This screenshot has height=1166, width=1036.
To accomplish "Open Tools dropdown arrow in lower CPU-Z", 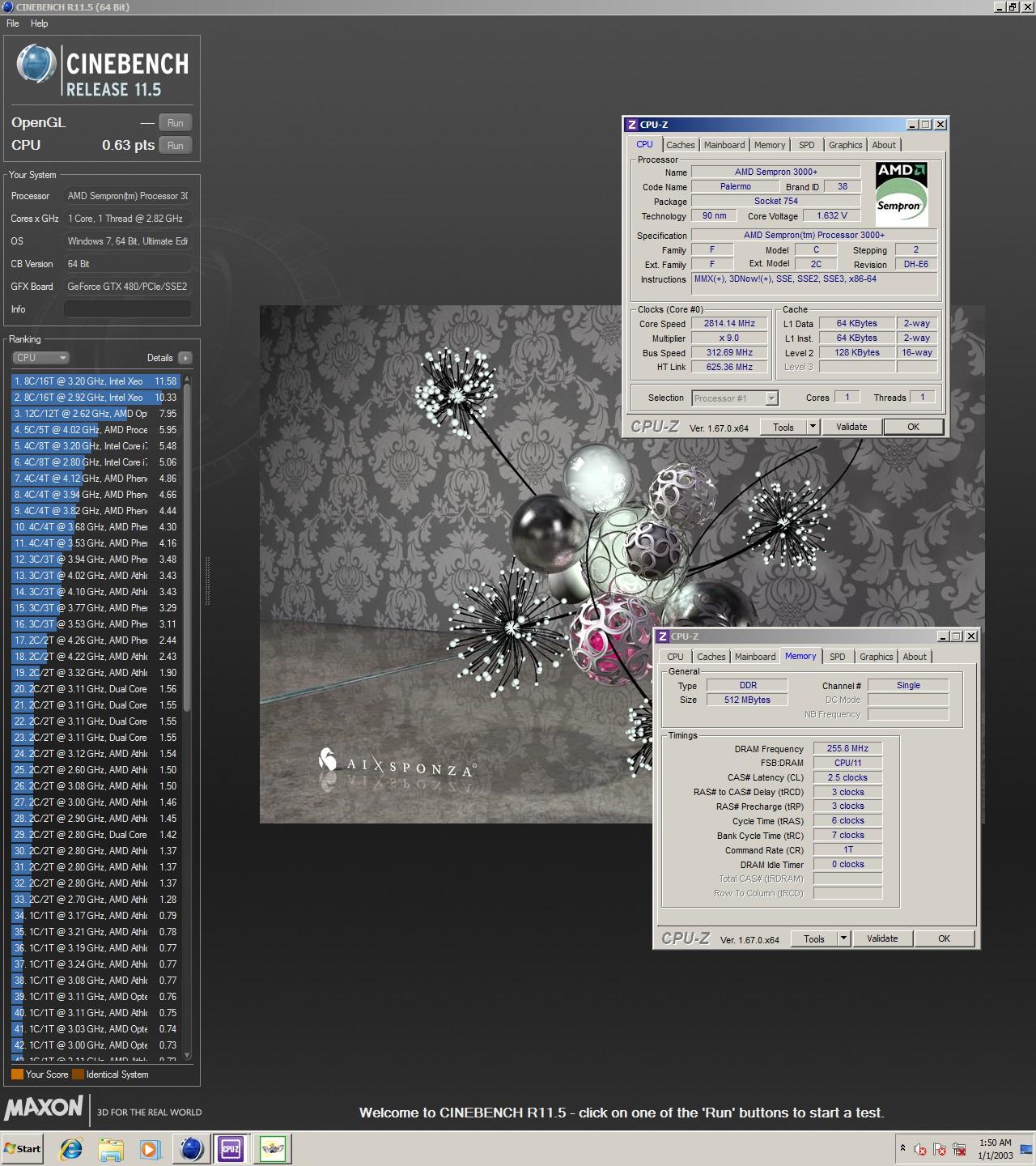I will 844,938.
